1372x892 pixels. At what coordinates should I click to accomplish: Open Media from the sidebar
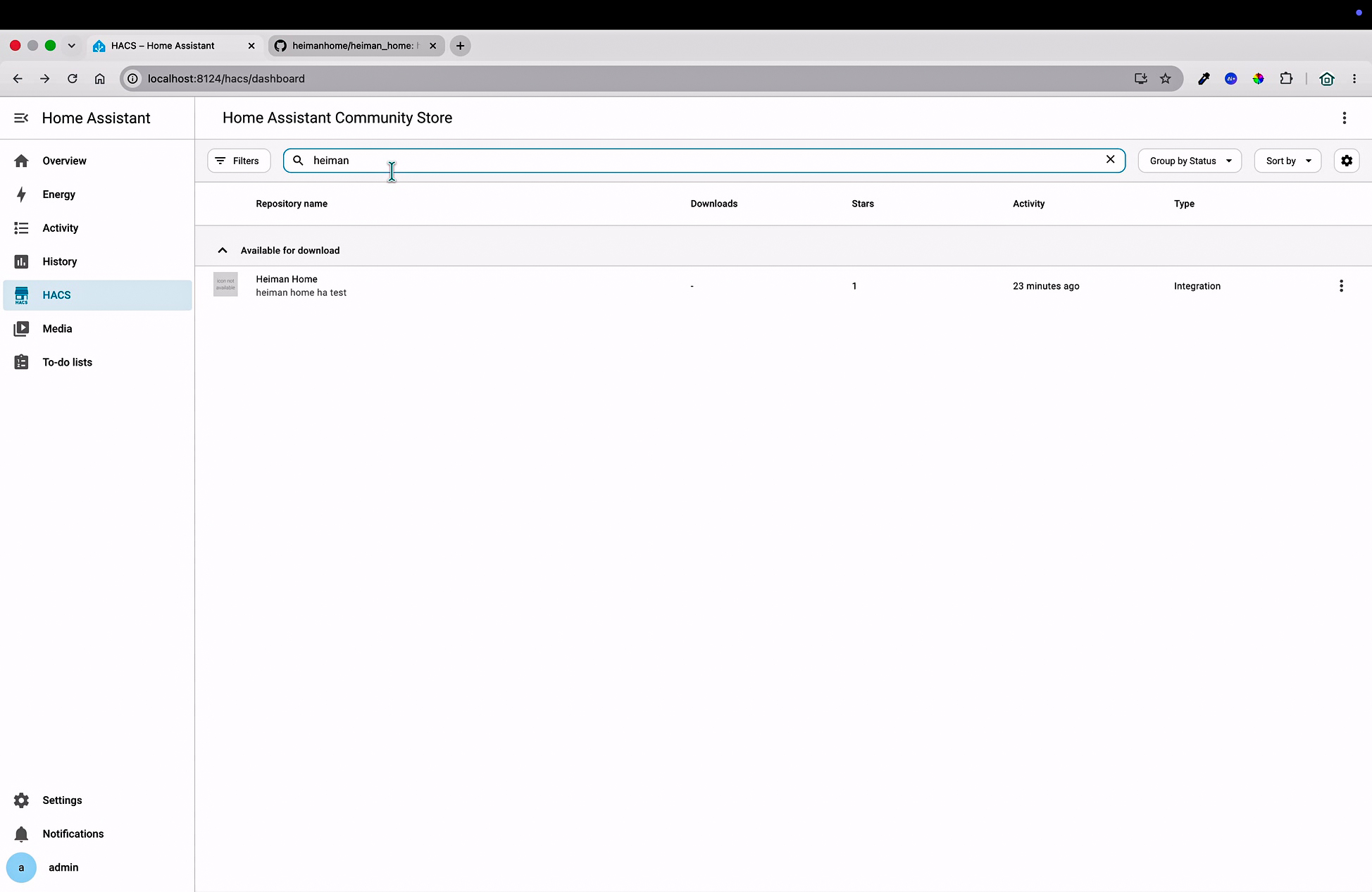point(97,328)
